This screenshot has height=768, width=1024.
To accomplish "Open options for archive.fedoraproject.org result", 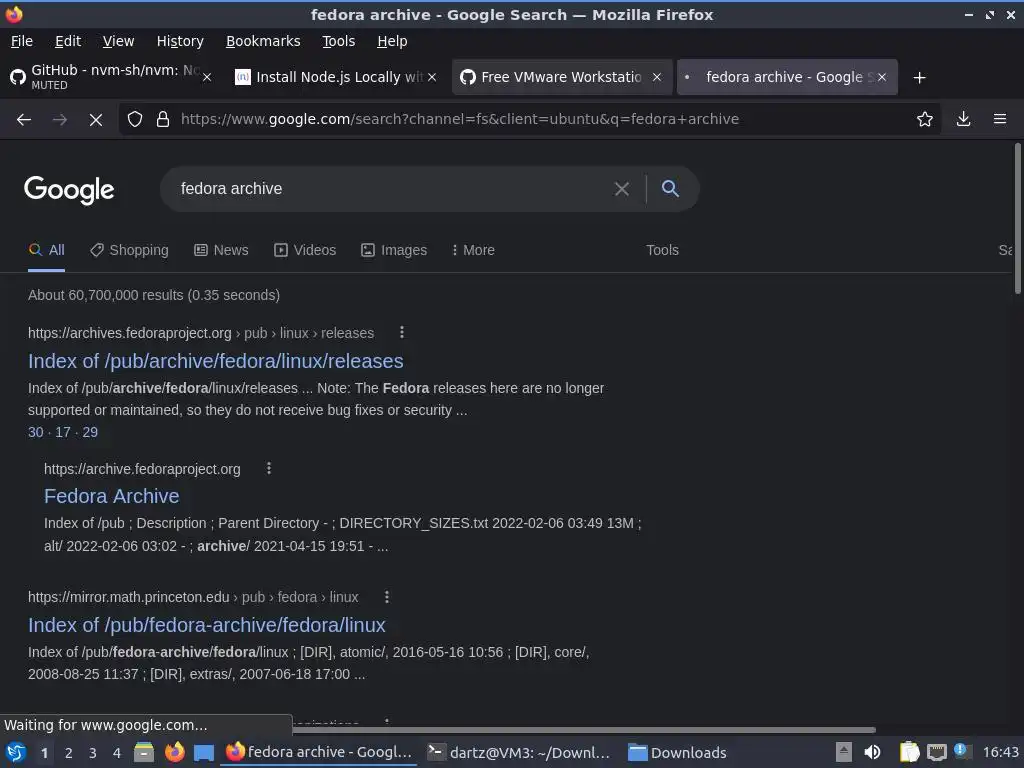I will pos(268,468).
